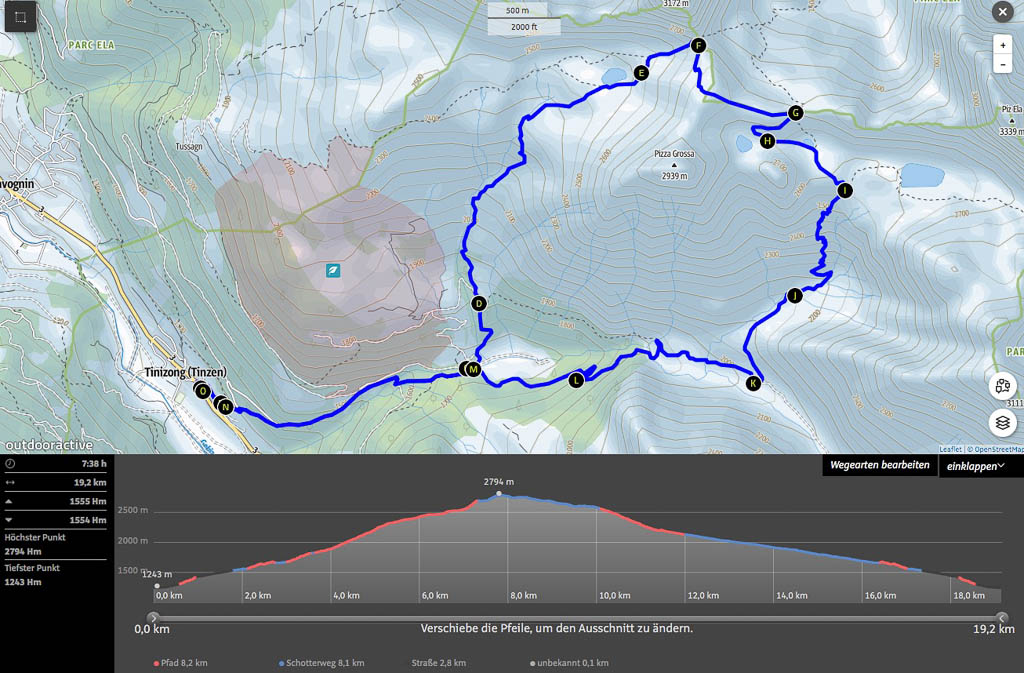Open the map layers stack icon
1024x673 pixels.
click(1003, 423)
